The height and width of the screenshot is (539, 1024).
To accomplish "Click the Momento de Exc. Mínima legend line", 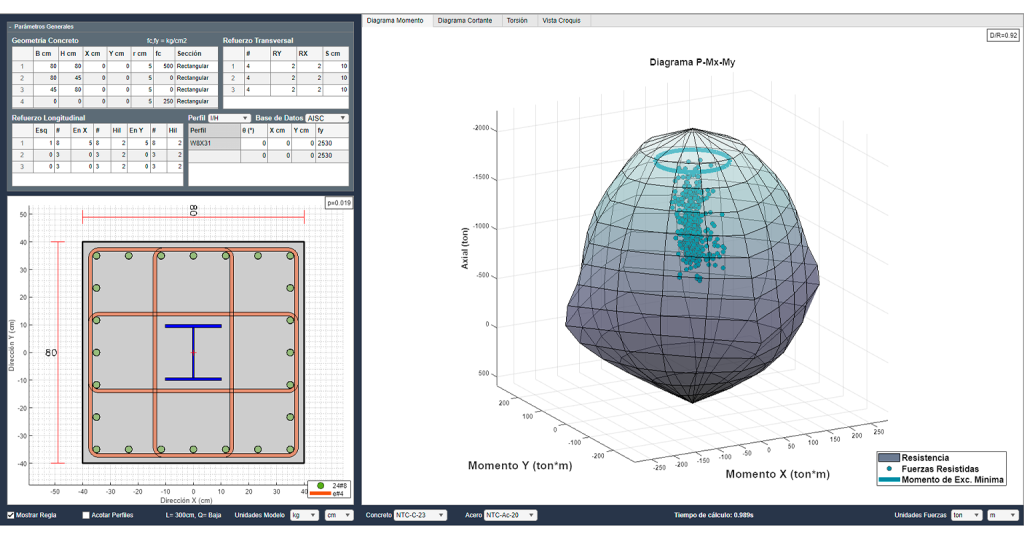I will [x=889, y=480].
